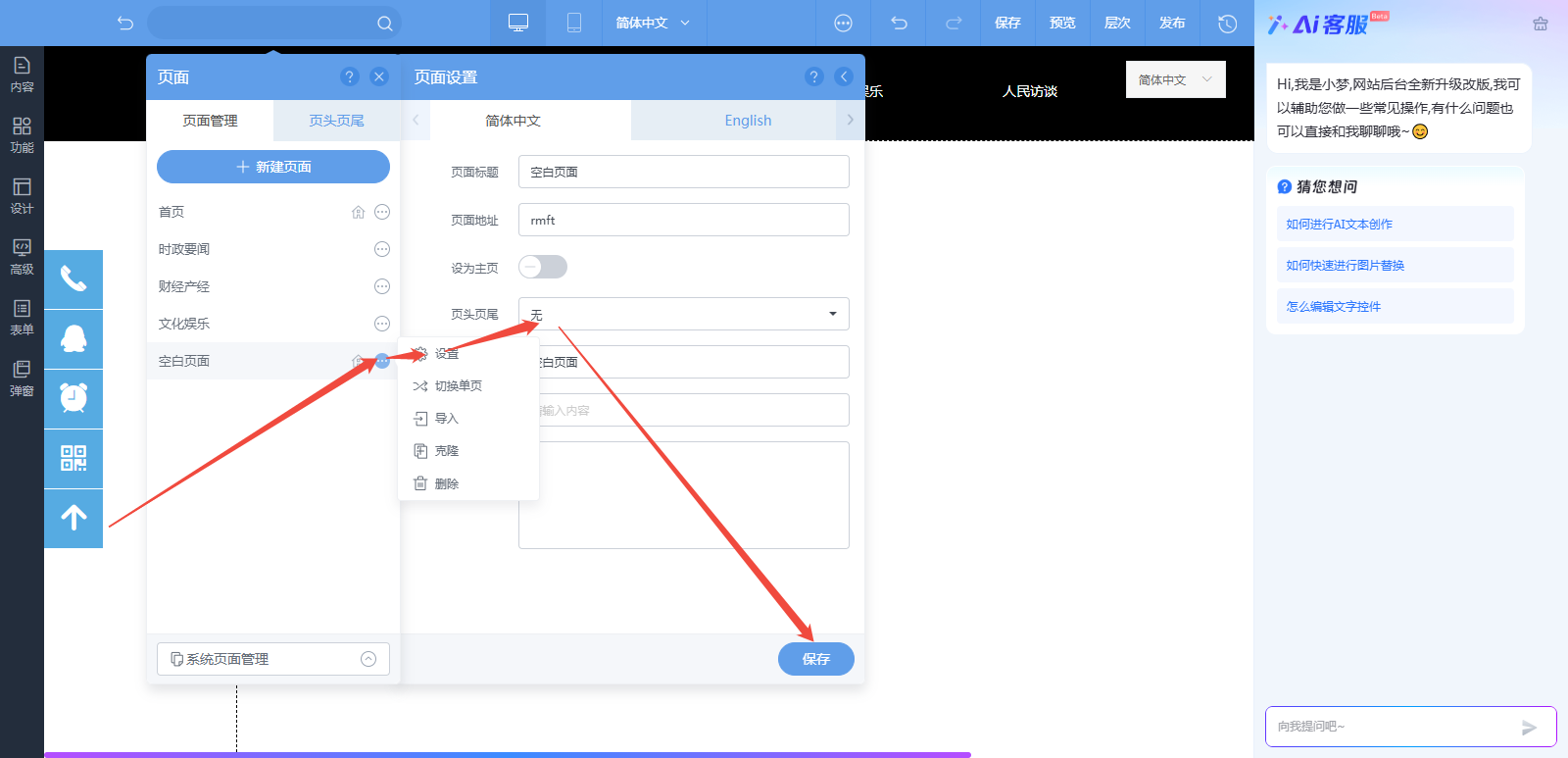Open the 功能 sidebar panel
This screenshot has height=758, width=1568.
tap(22, 135)
